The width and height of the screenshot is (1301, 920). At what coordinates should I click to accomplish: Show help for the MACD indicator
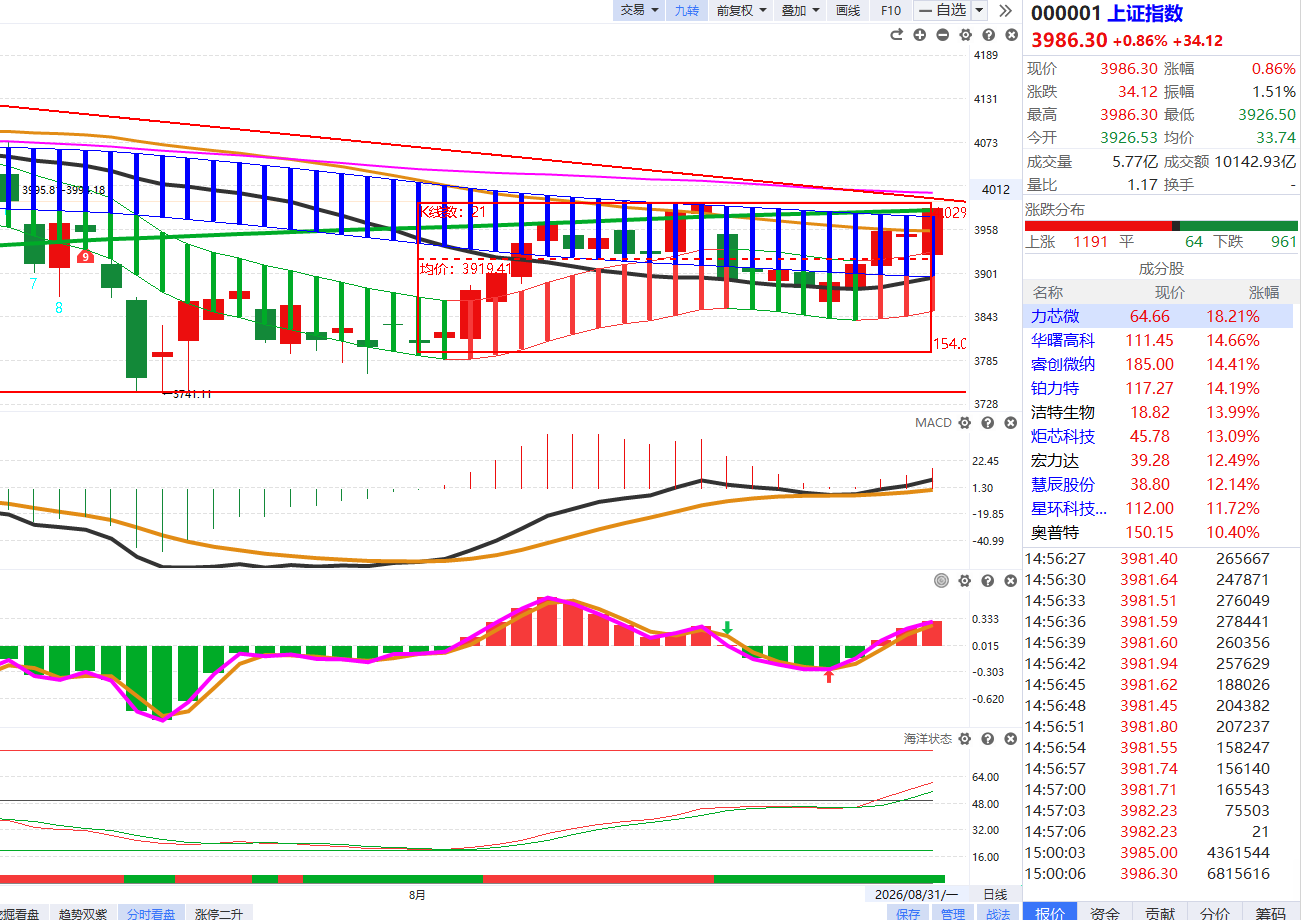point(987,423)
